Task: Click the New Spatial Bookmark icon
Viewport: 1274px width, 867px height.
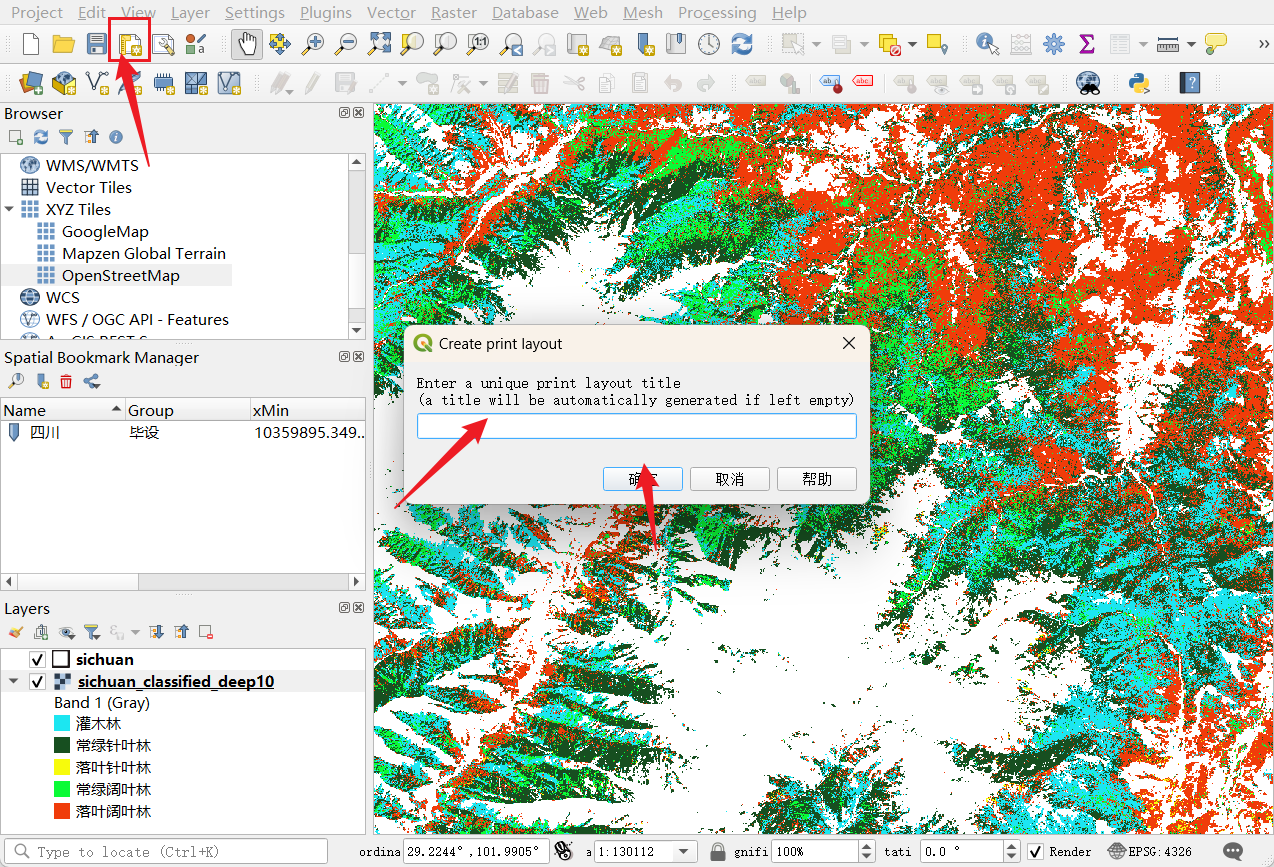Action: [42, 379]
